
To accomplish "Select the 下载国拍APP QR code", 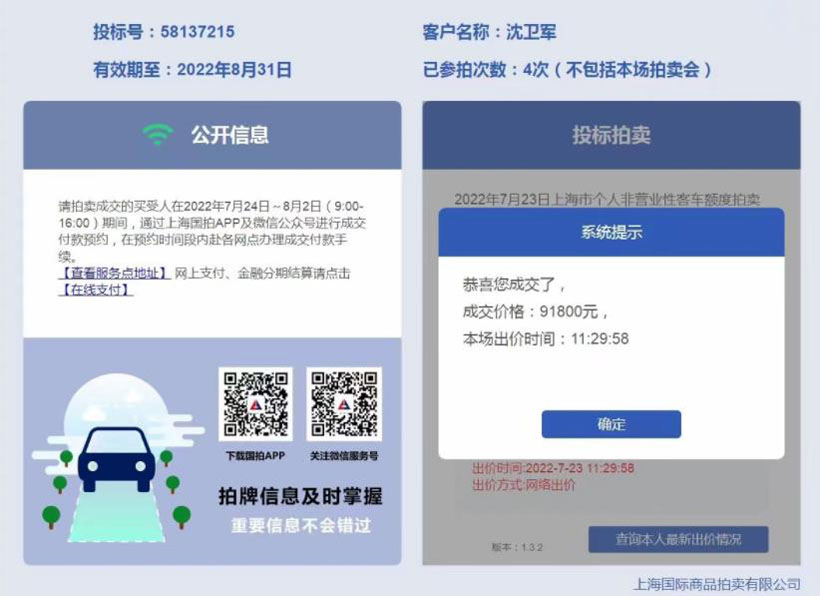I will (256, 404).
